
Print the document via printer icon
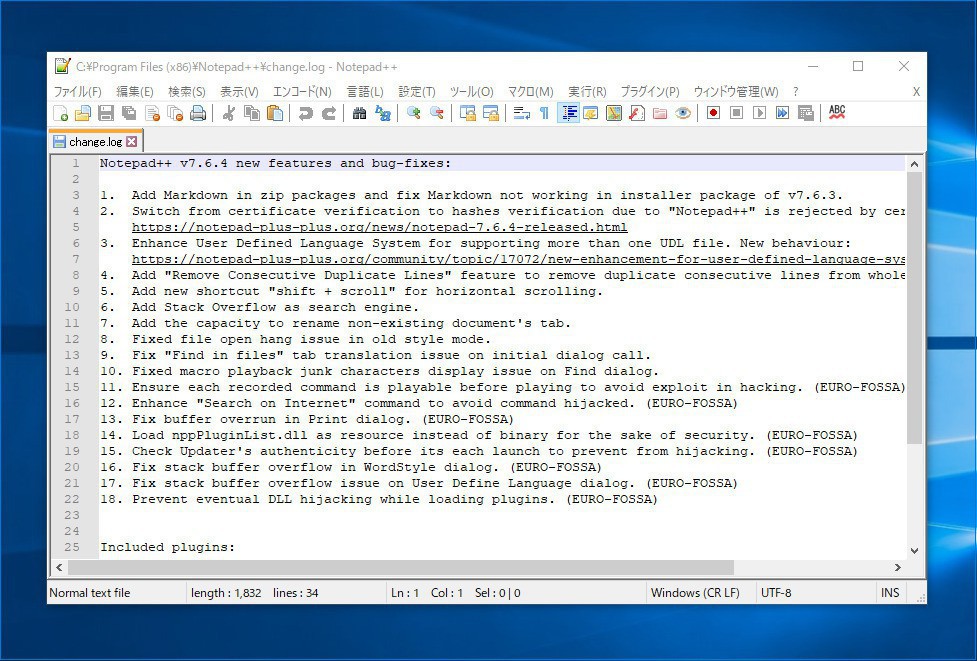[x=198, y=113]
